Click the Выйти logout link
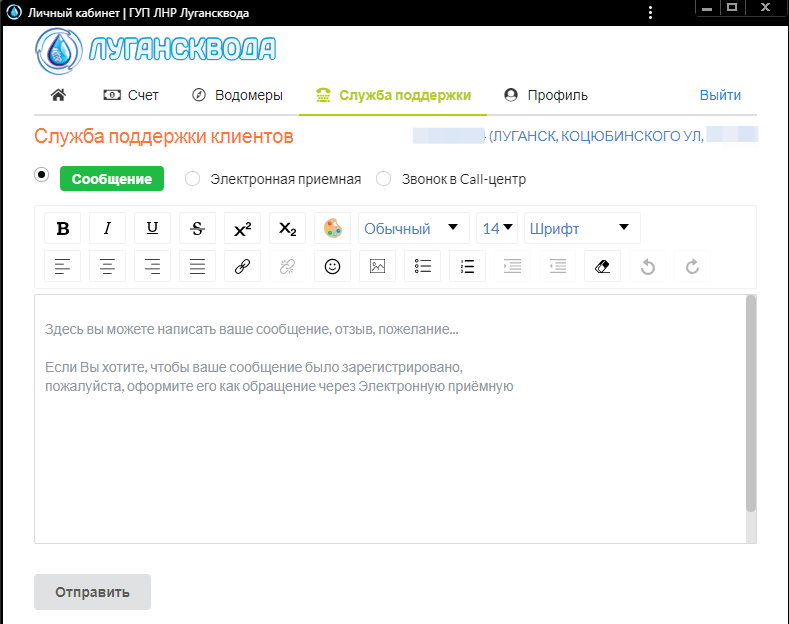Screen dimensions: 789x624 (720, 95)
